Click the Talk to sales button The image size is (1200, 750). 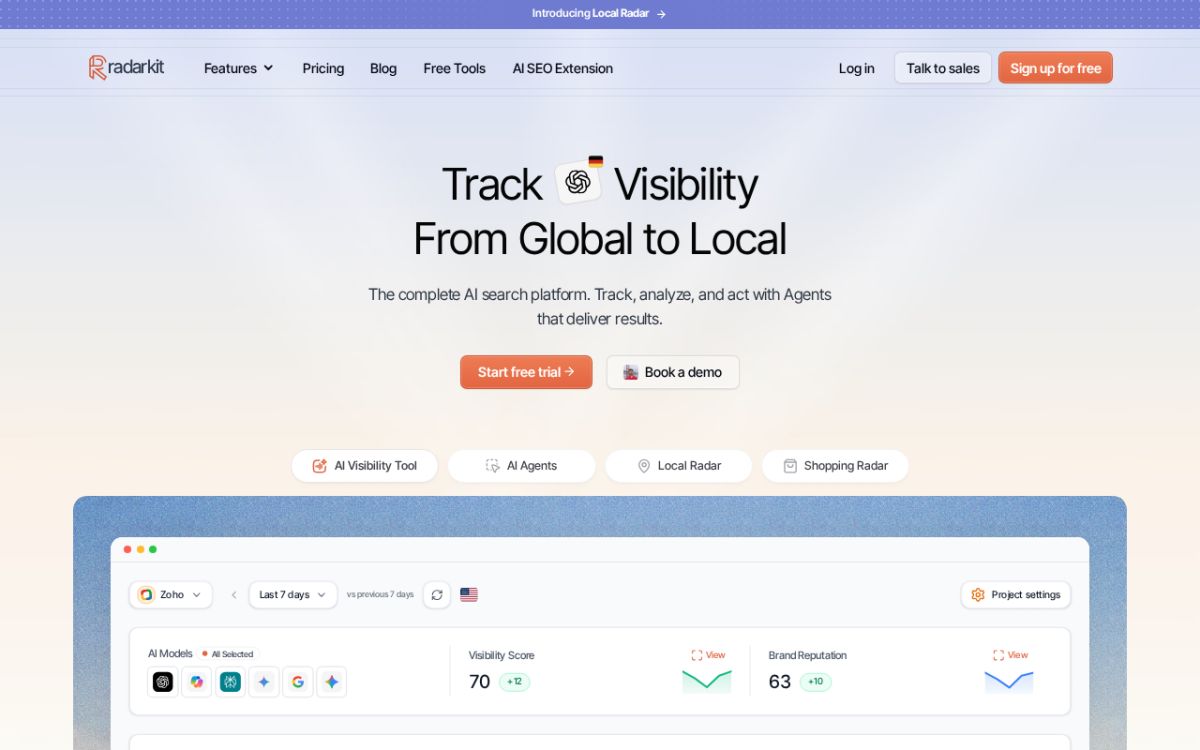coord(943,68)
